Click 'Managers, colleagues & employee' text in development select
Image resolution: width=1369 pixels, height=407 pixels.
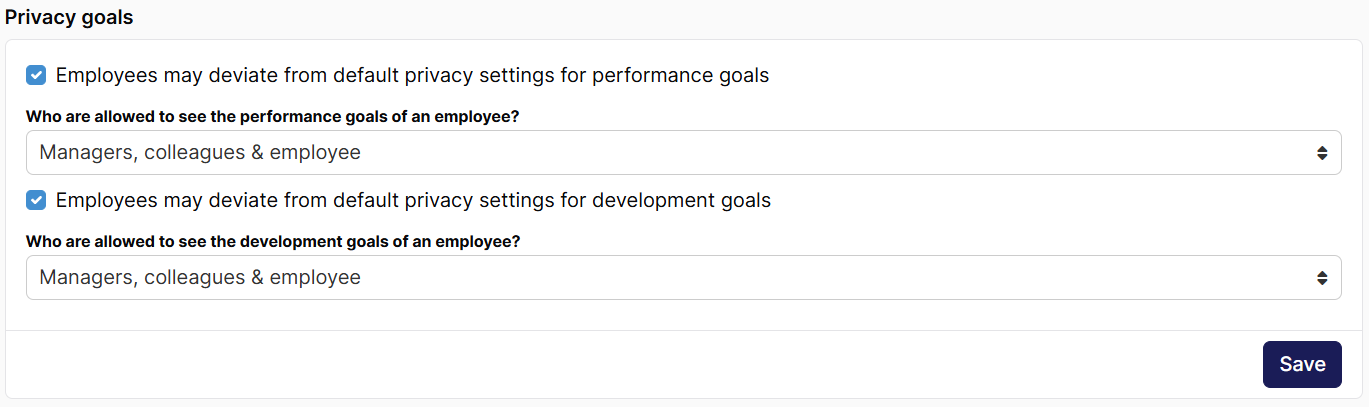point(200,278)
